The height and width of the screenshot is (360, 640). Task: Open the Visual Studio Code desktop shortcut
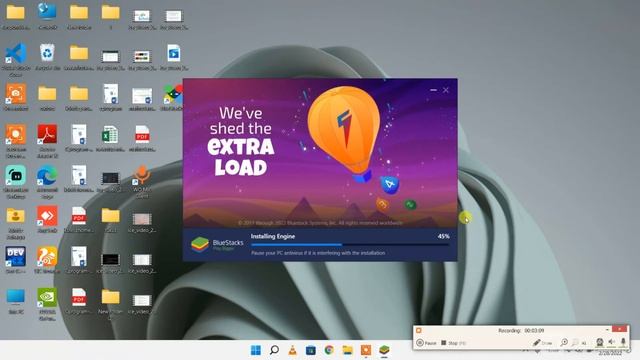16,53
